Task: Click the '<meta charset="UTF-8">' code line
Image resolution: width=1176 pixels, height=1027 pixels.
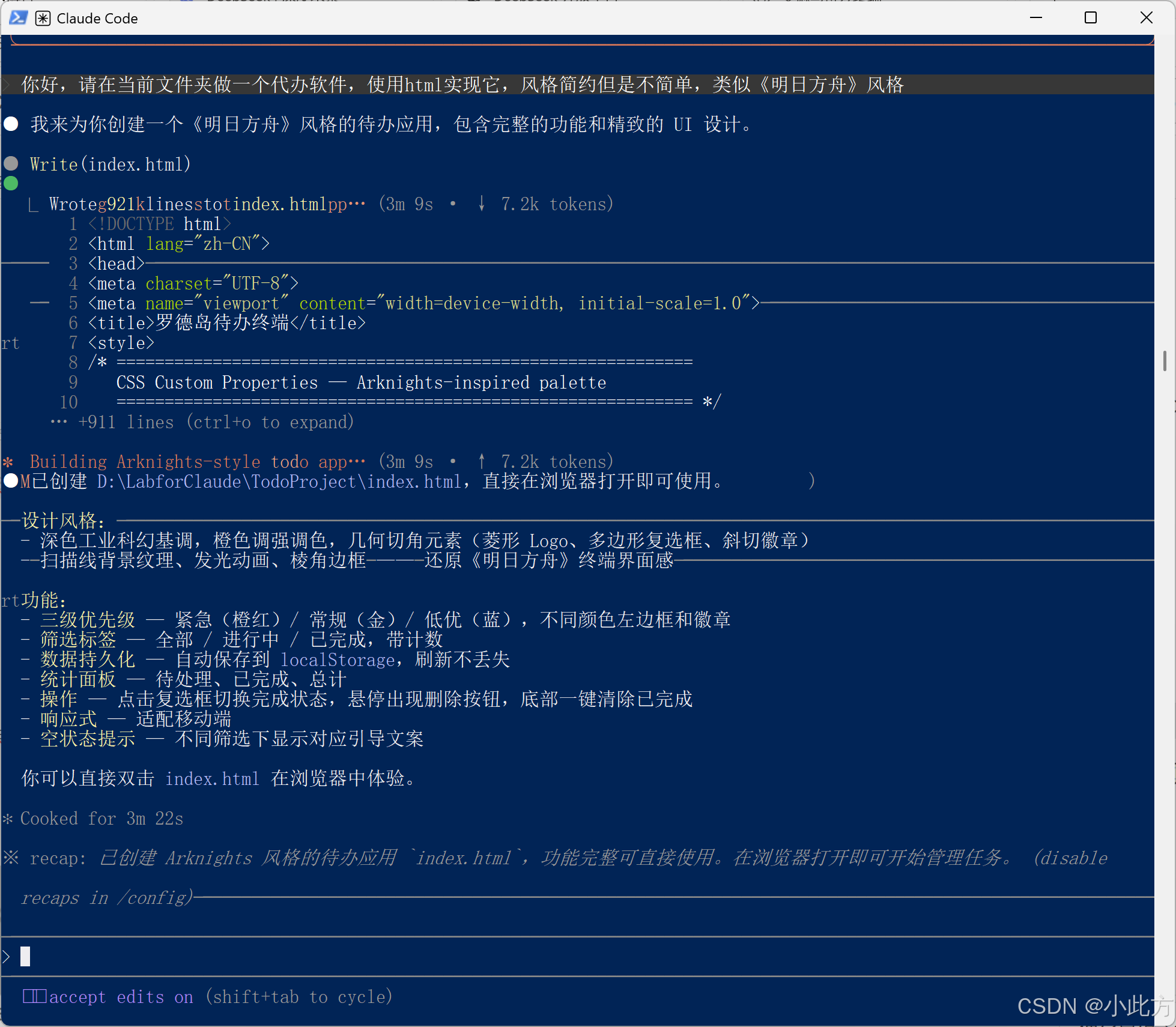Action: pyautogui.click(x=193, y=283)
